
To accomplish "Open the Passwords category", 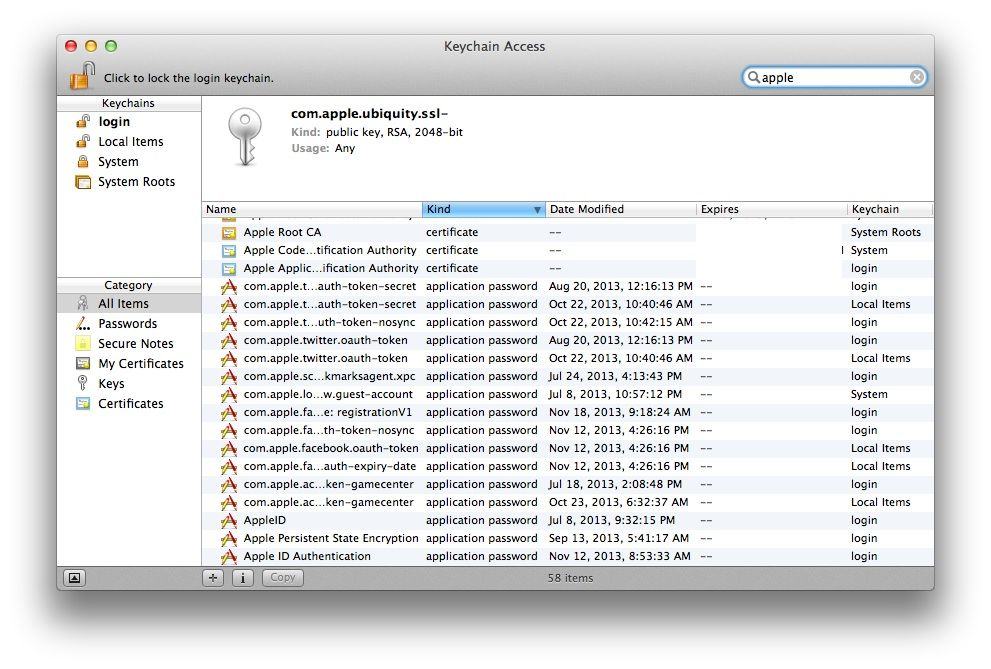I will [x=127, y=324].
